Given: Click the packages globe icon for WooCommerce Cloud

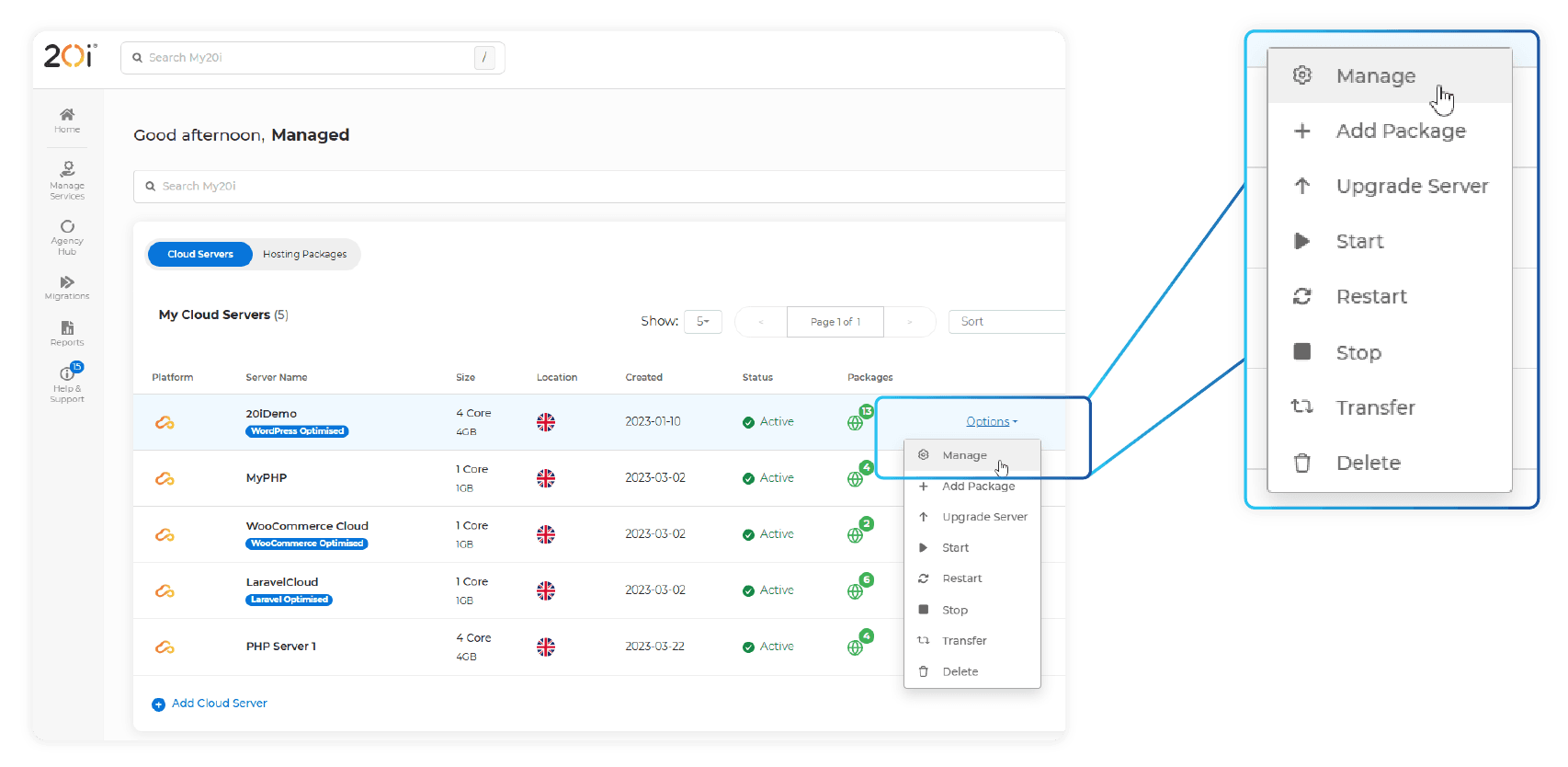Looking at the screenshot, I should tap(855, 535).
